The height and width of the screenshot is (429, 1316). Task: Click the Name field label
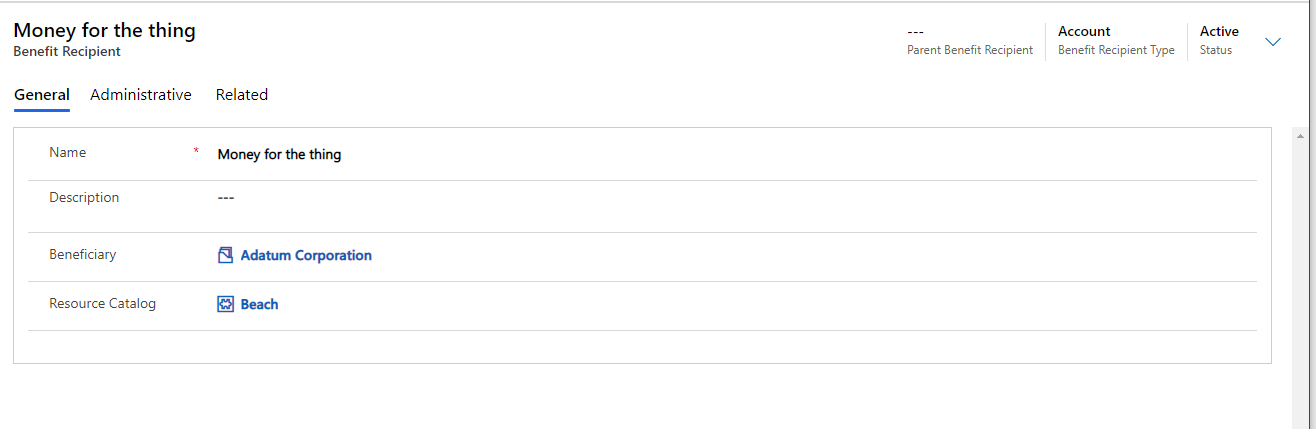click(x=68, y=153)
